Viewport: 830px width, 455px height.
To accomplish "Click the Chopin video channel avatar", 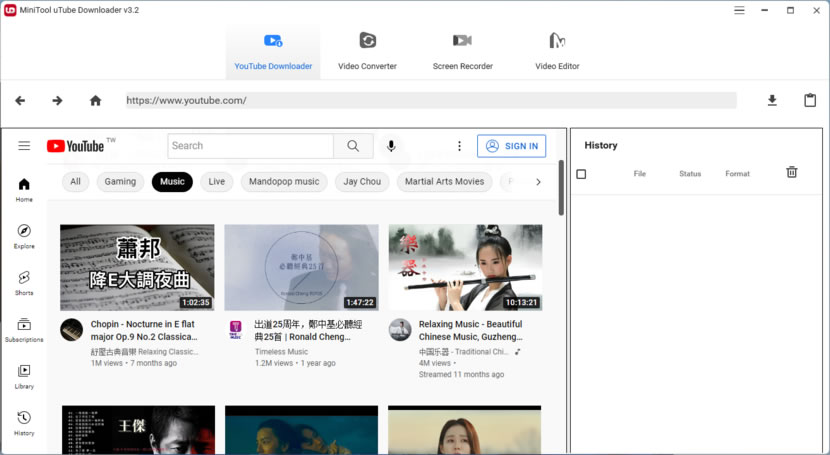I will click(x=71, y=330).
